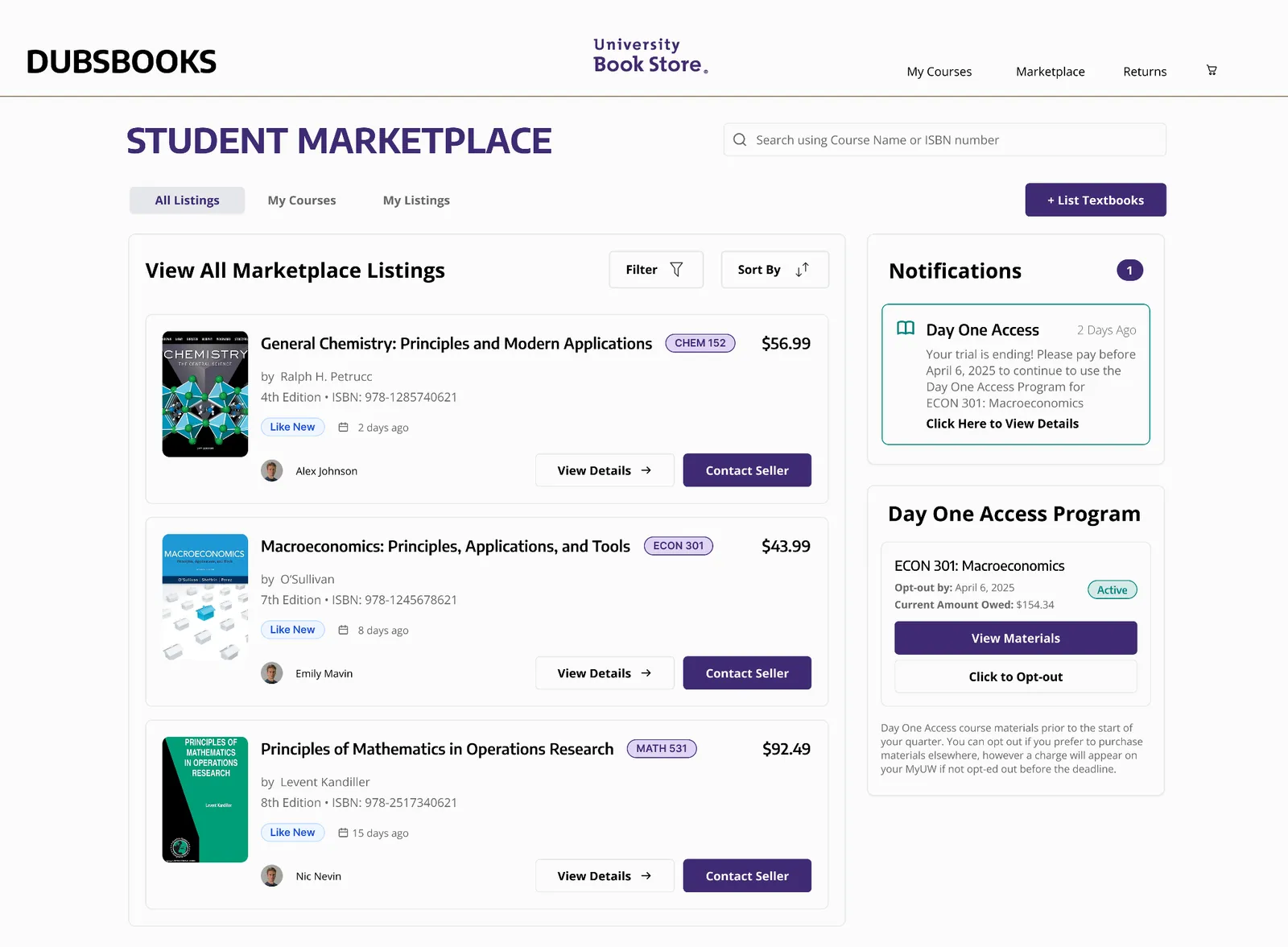This screenshot has height=947, width=1288.
Task: Click the ECON 301 course tag
Action: [x=679, y=546]
